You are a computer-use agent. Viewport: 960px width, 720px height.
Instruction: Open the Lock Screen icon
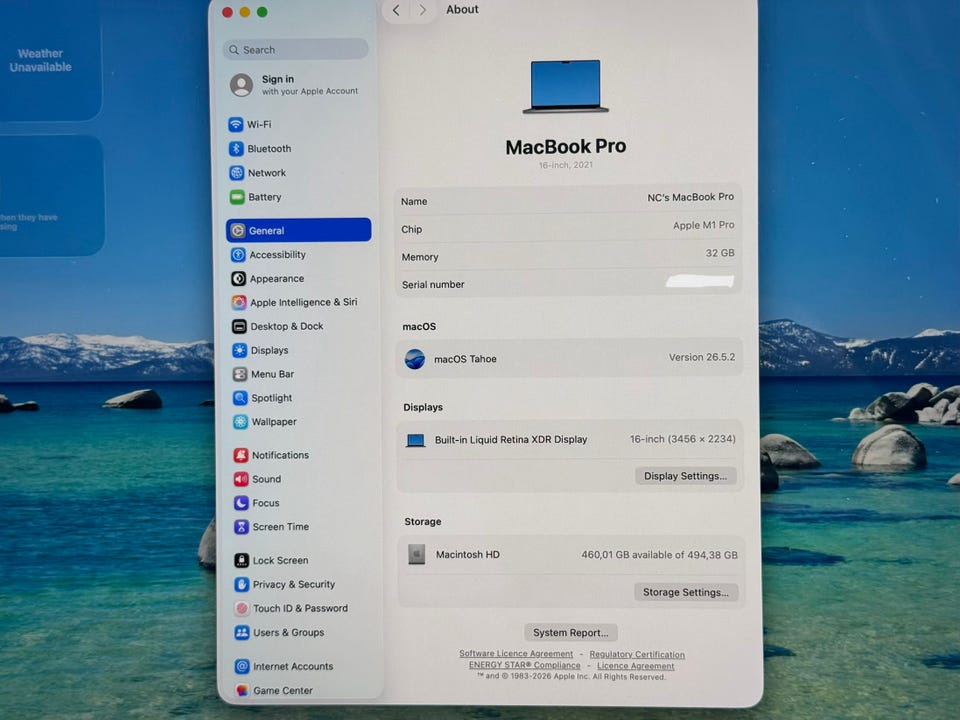[x=242, y=560]
